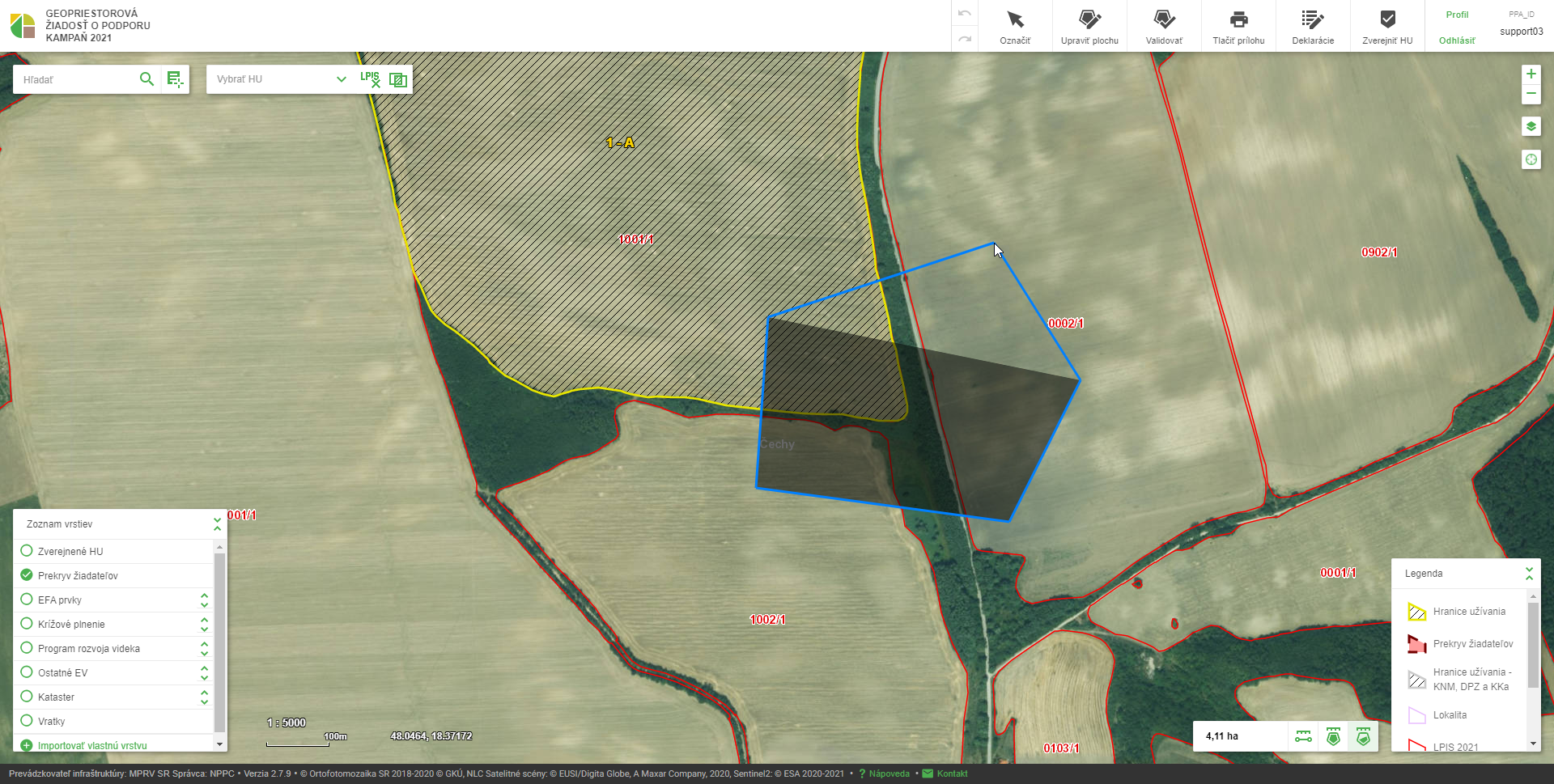Open the Nápoveda help link
Viewport: 1554px width, 784px height.
coord(889,773)
